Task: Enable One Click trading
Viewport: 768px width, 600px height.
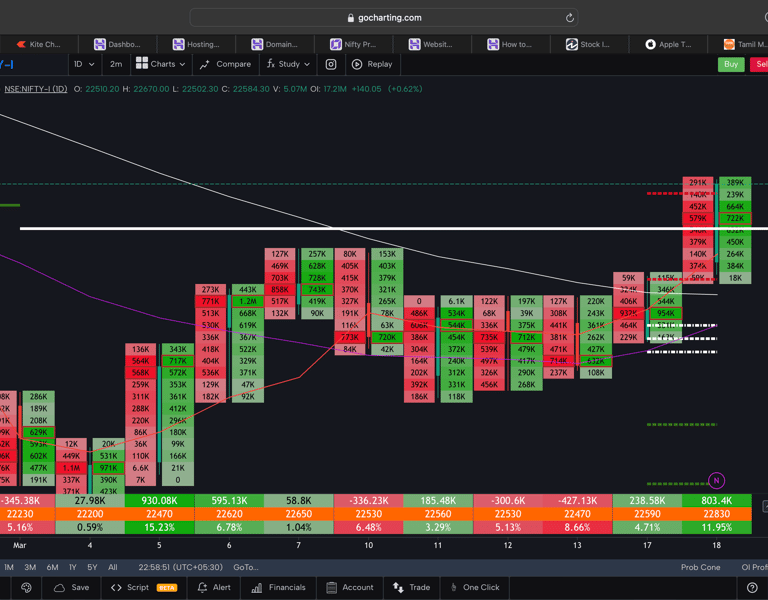Action: [475, 587]
